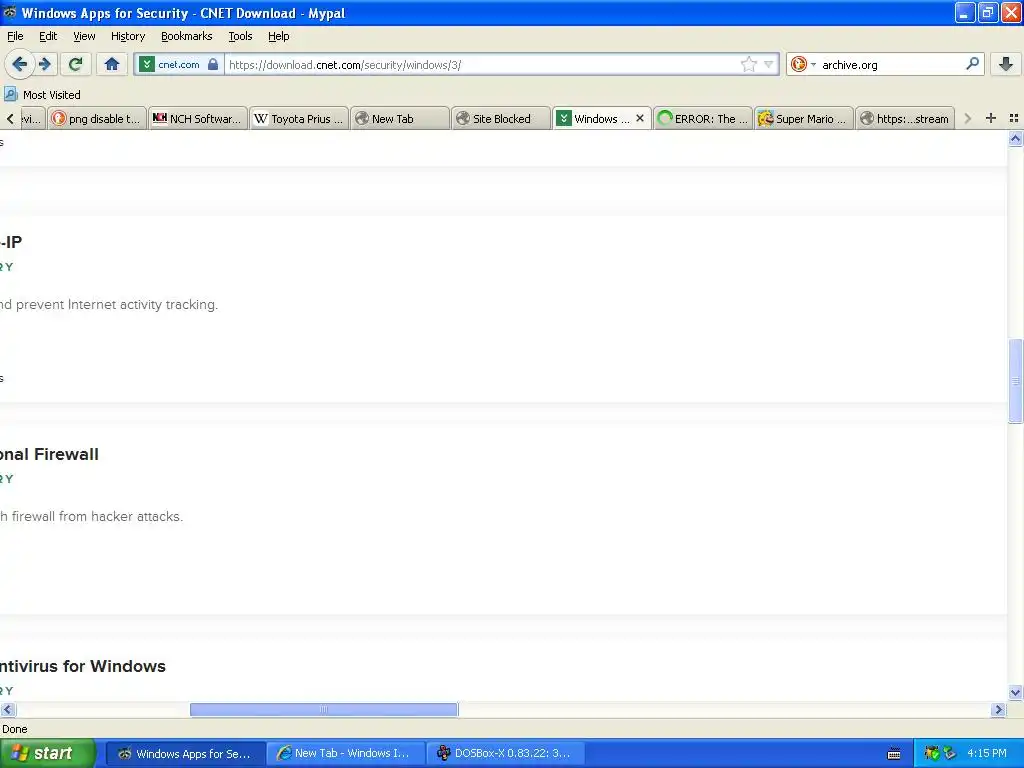Viewport: 1024px width, 768px height.
Task: Switch to New Tab Internet Explorer taskbar button
Action: (x=346, y=753)
